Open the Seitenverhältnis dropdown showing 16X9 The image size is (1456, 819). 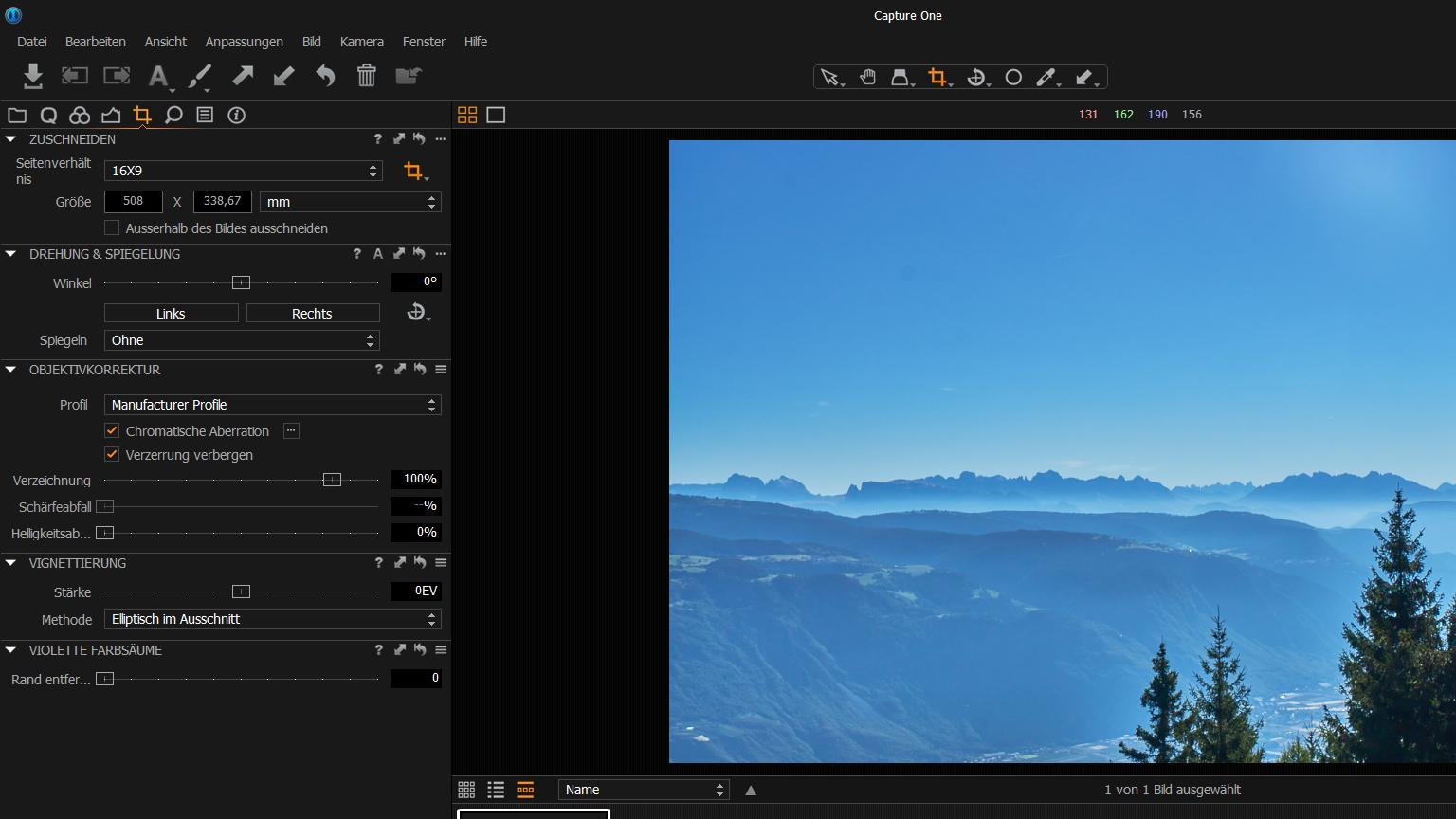(x=242, y=171)
